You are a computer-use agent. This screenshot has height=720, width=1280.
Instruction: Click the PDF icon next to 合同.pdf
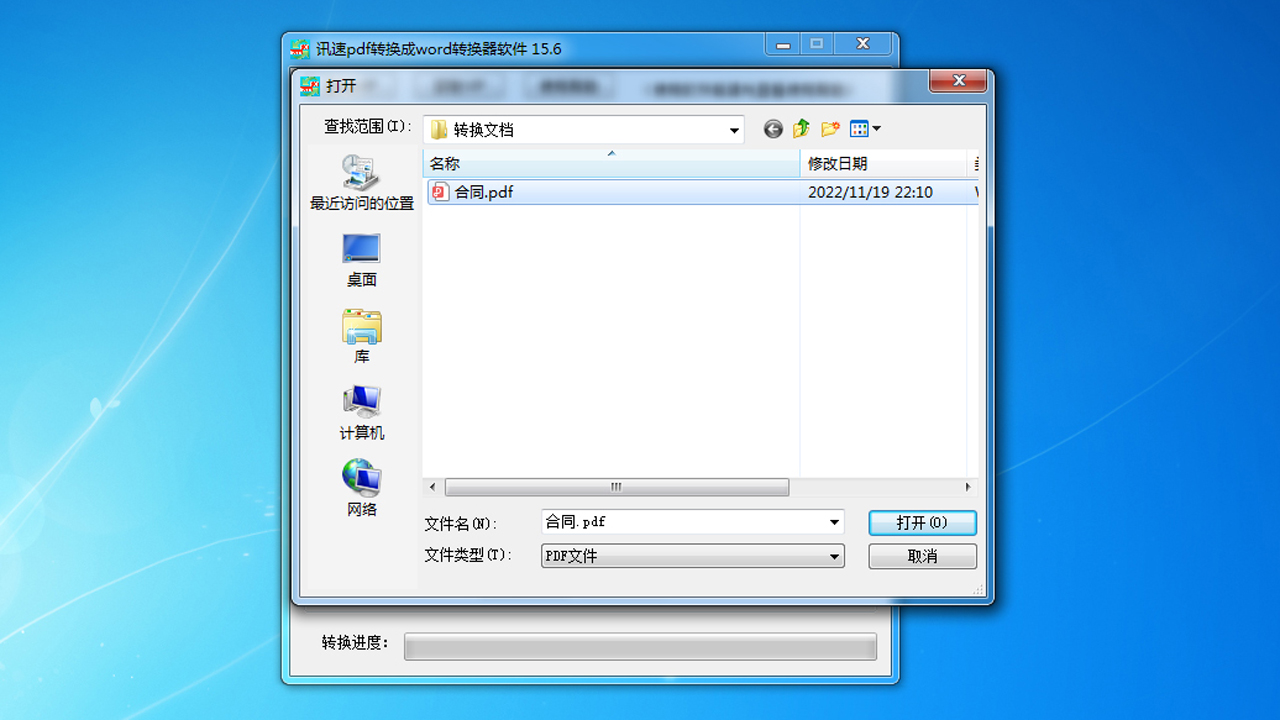point(438,191)
